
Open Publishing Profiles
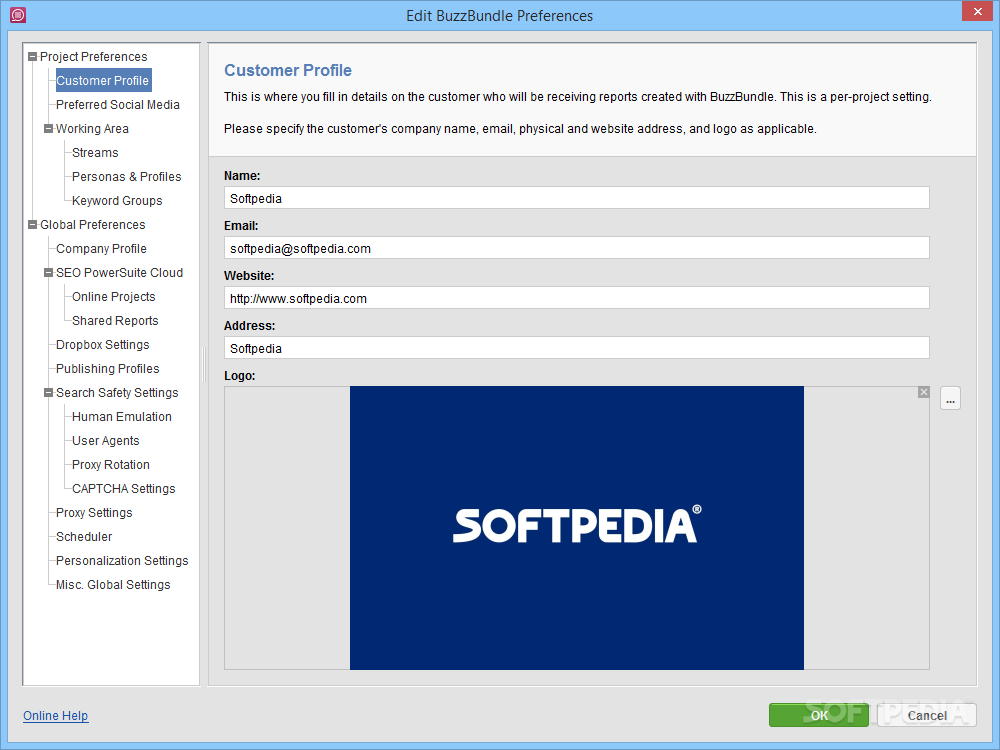pyautogui.click(x=108, y=369)
